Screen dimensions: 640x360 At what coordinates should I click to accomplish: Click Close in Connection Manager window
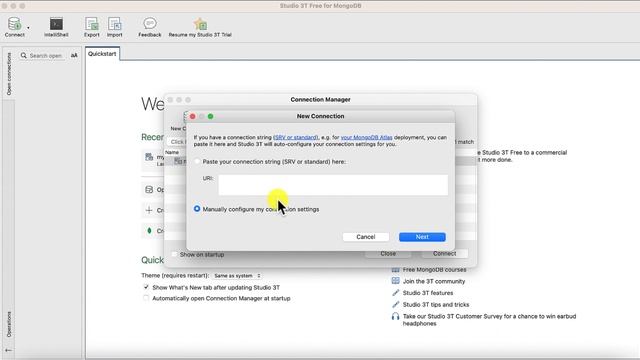(x=388, y=253)
